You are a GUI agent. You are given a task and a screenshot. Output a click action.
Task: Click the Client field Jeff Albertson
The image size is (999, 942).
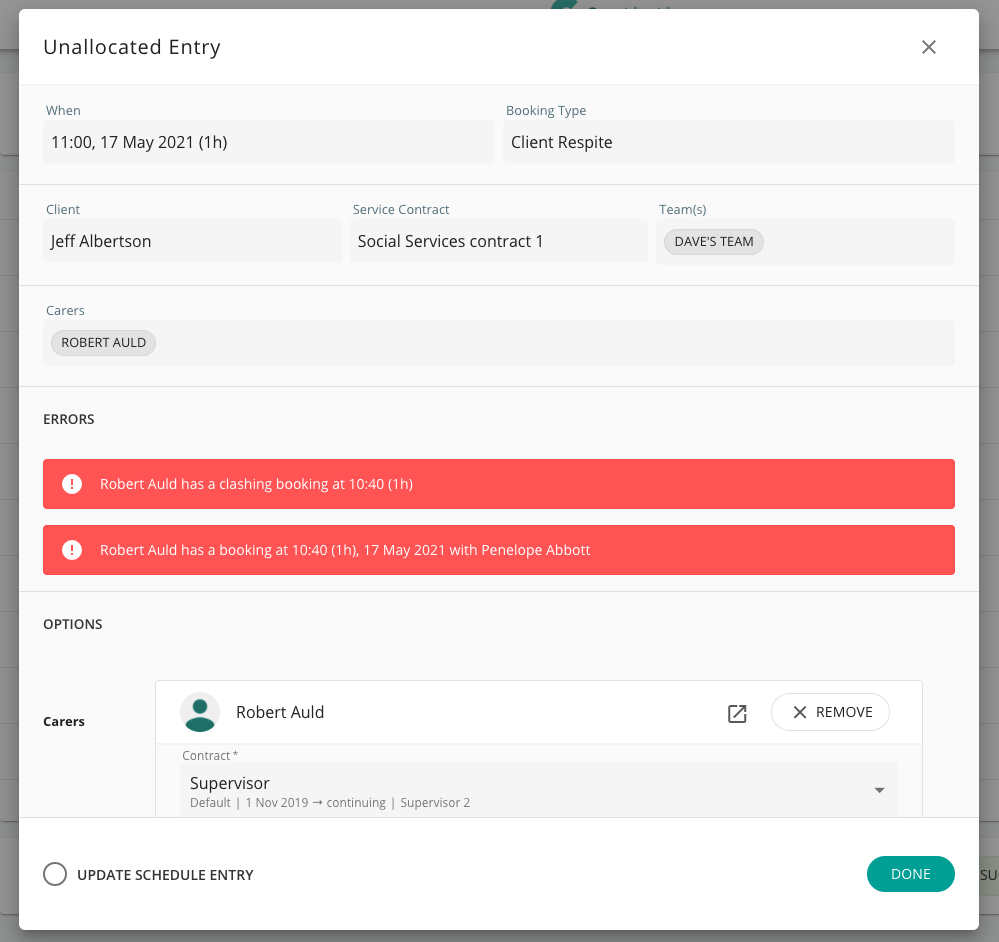(x=192, y=241)
